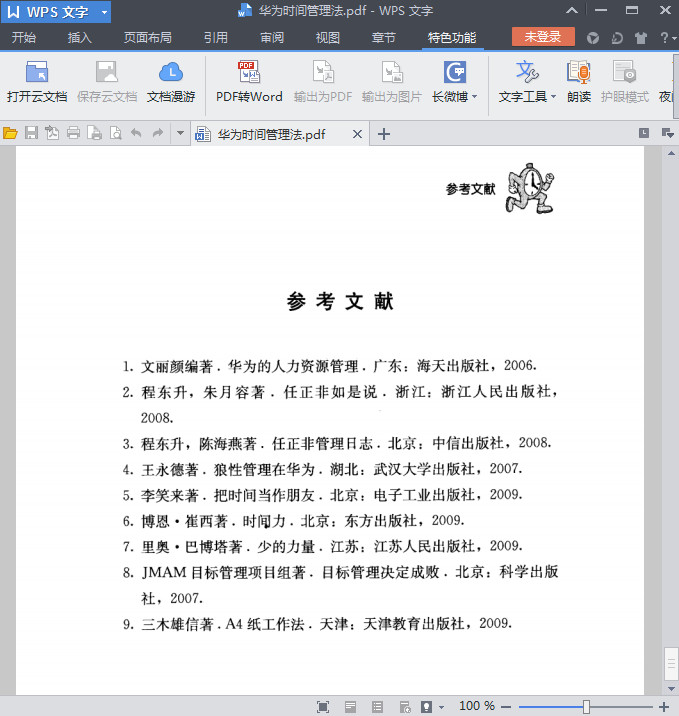Image resolution: width=679 pixels, height=716 pixels.
Task: Click the WPS hot spot round icon
Action: pos(593,37)
